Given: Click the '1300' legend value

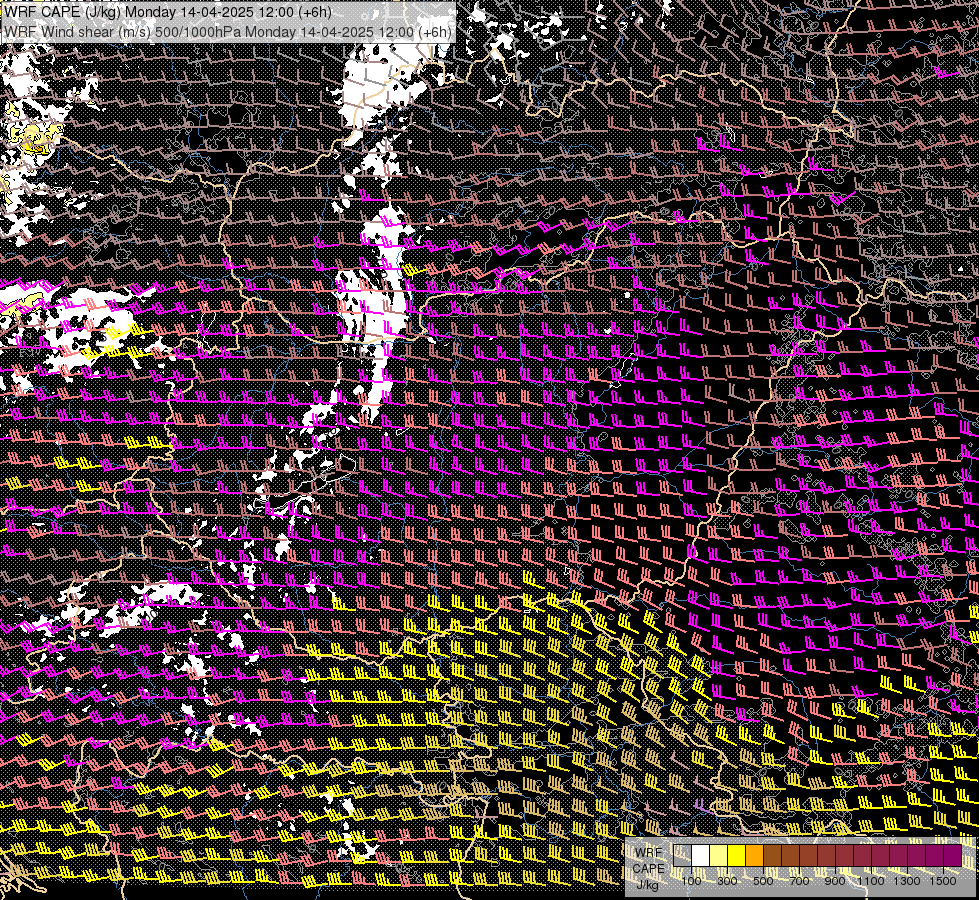Looking at the screenshot, I should pos(907,881).
